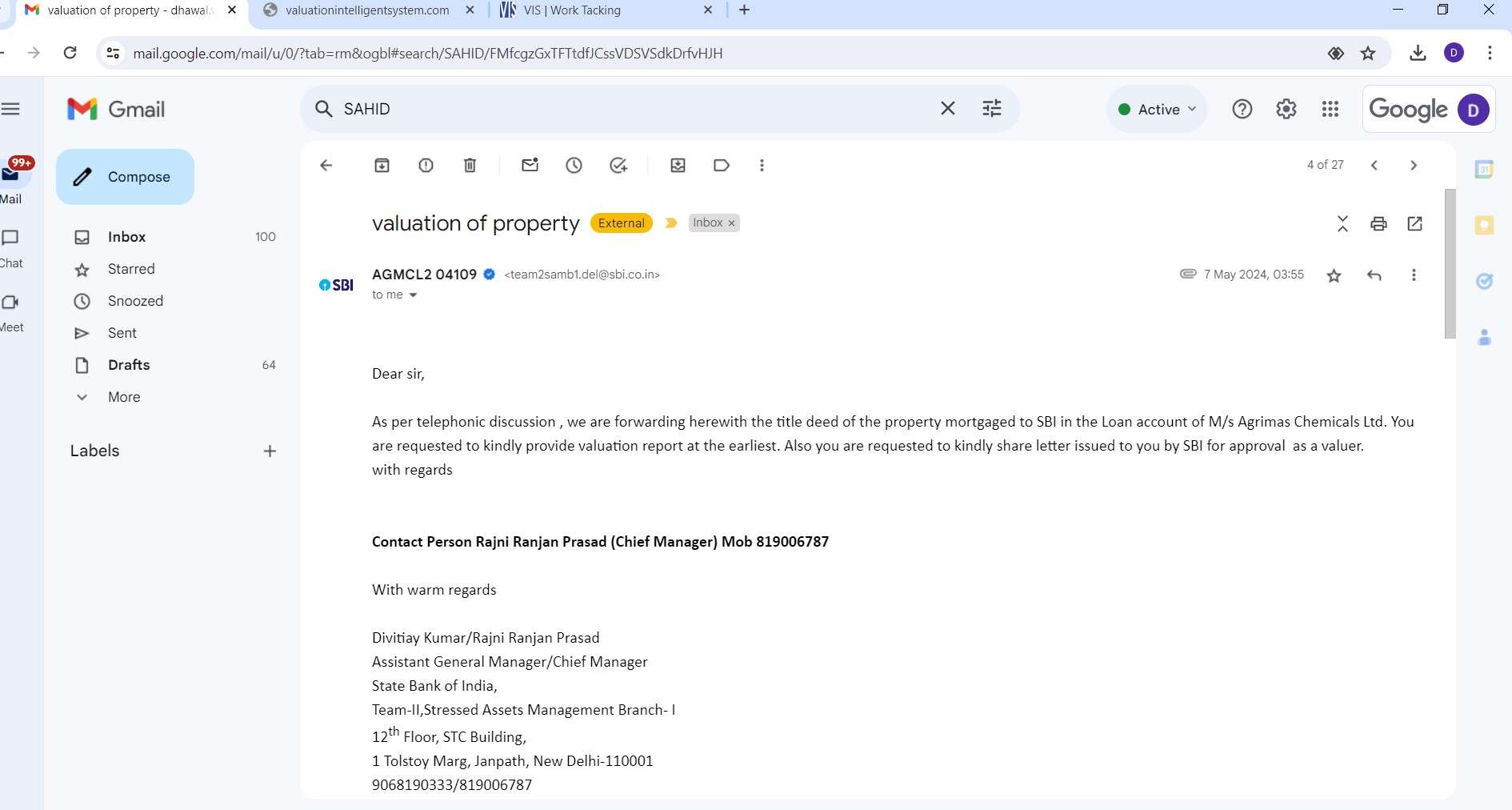Open Chrome menu three dots

(x=1489, y=53)
